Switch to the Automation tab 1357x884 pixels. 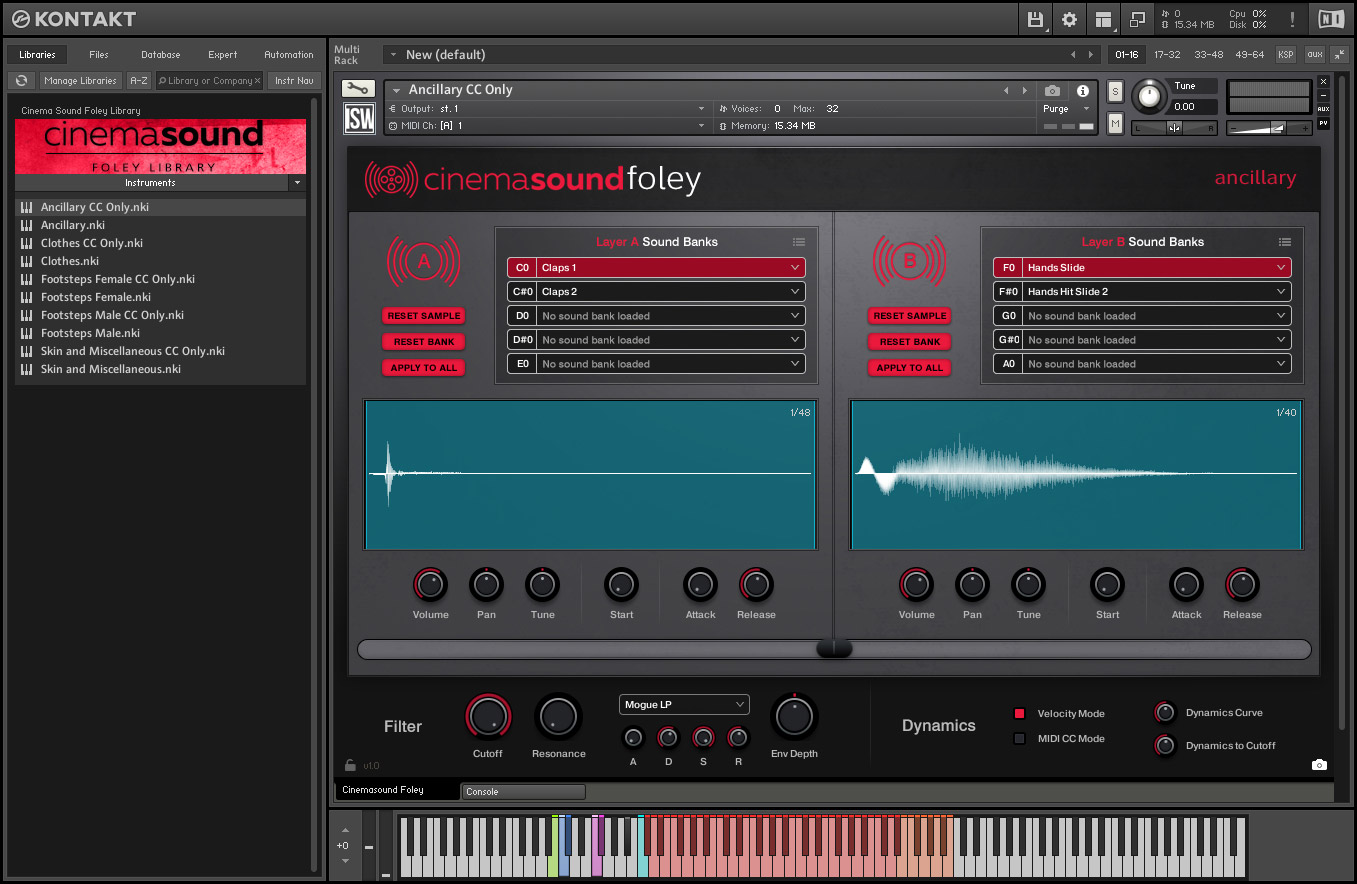289,55
